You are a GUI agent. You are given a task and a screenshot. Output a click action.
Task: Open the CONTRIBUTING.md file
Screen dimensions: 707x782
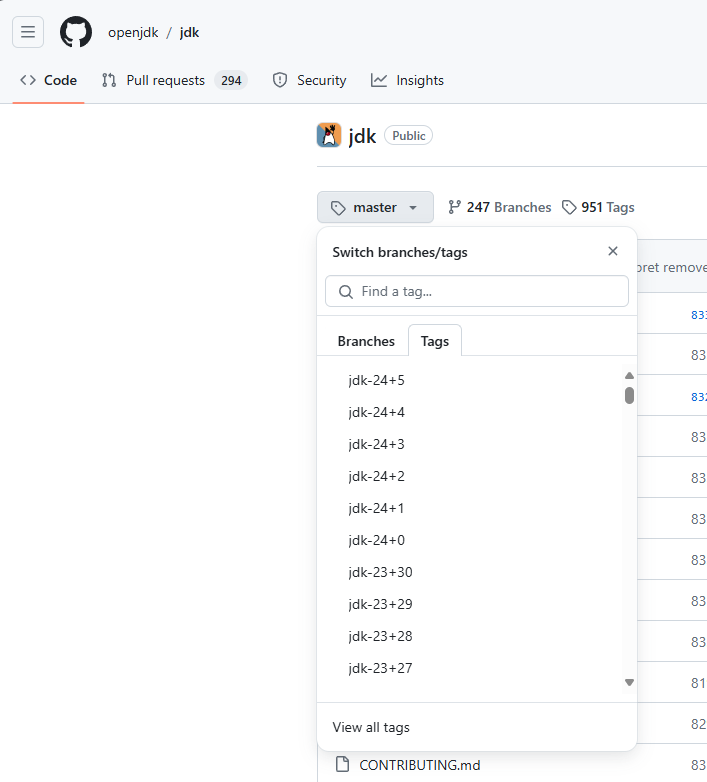[x=420, y=765]
